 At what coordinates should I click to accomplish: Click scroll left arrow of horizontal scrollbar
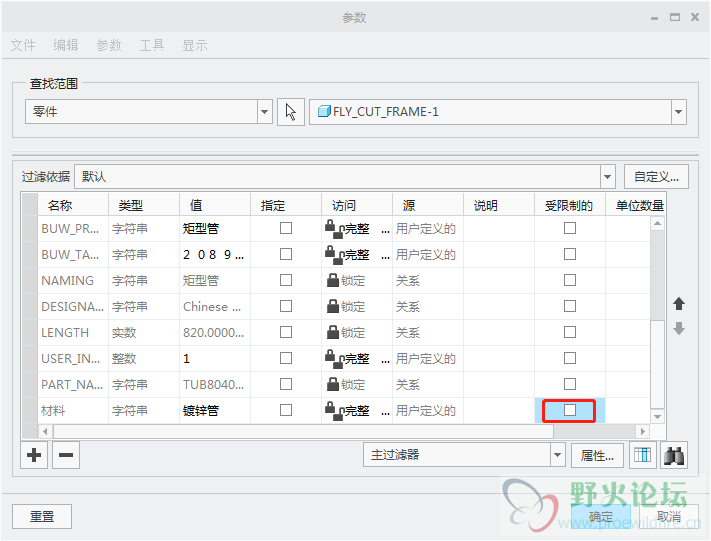45,431
